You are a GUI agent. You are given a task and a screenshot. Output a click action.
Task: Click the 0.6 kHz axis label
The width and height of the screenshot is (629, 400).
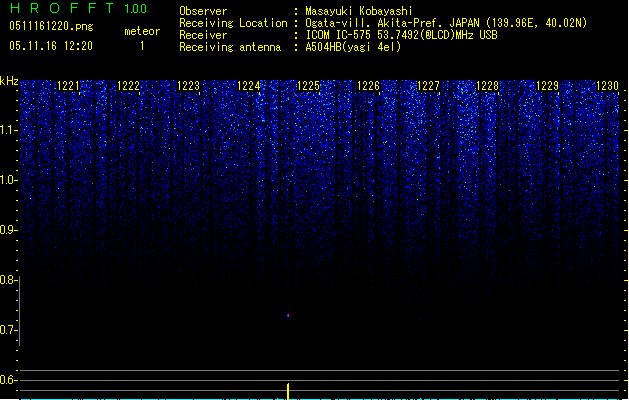[x=8, y=380]
